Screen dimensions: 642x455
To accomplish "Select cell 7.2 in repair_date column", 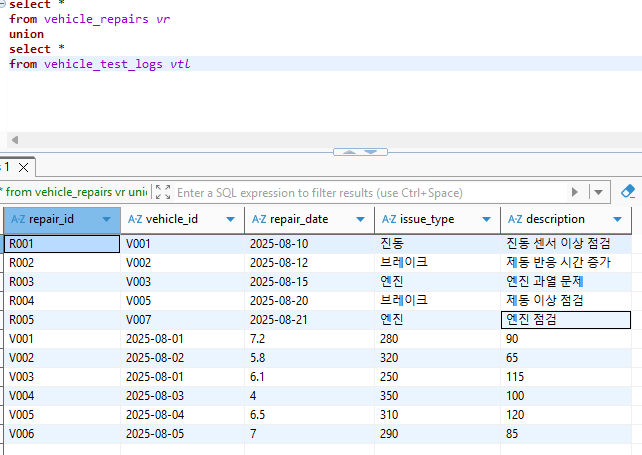I will (x=310, y=339).
